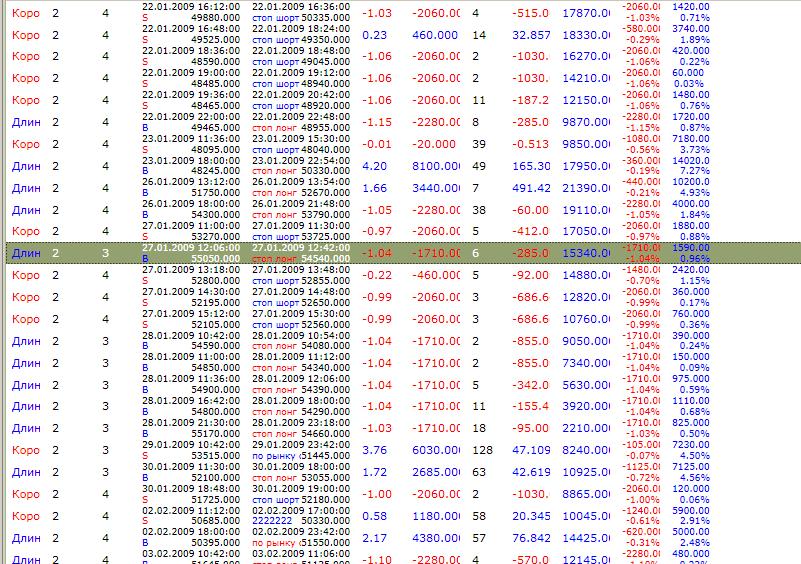This screenshot has height=564, width=801.
Task: Click the per-bar profit 42.619
Action: click(x=531, y=473)
